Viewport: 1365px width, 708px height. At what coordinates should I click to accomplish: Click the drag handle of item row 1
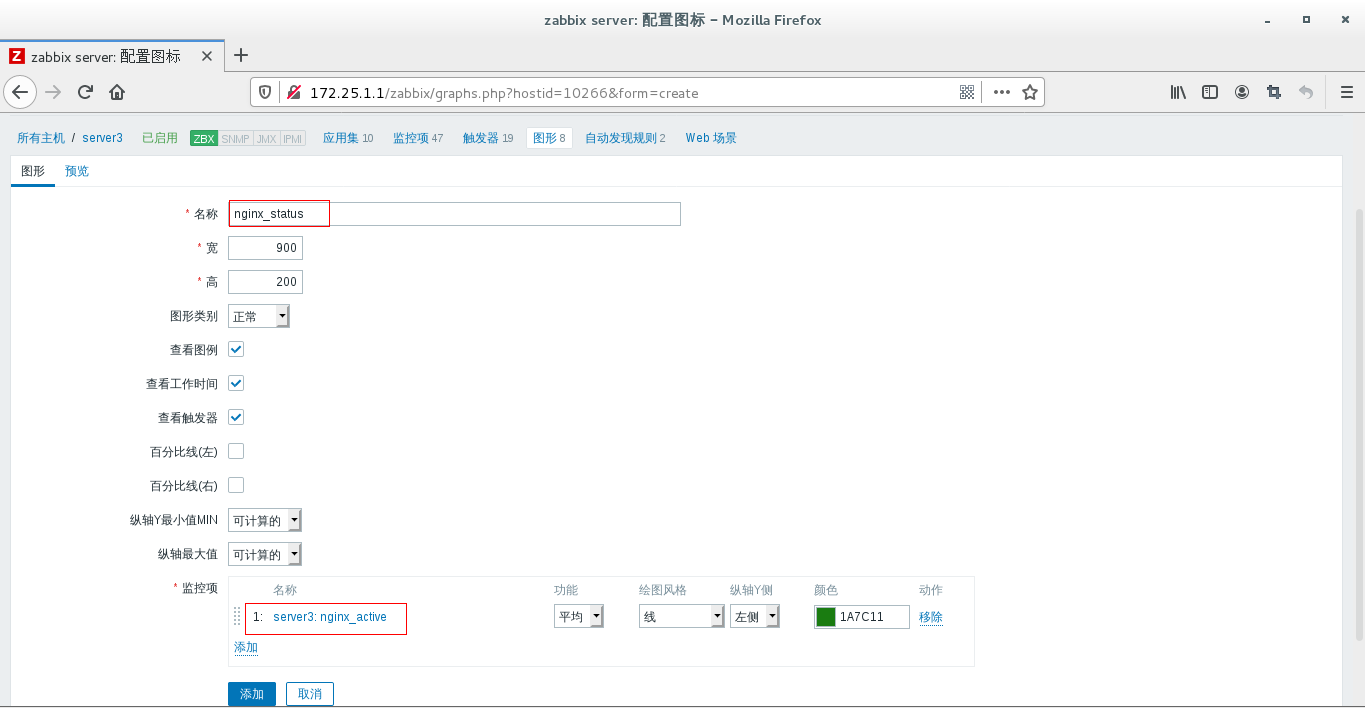click(x=237, y=617)
